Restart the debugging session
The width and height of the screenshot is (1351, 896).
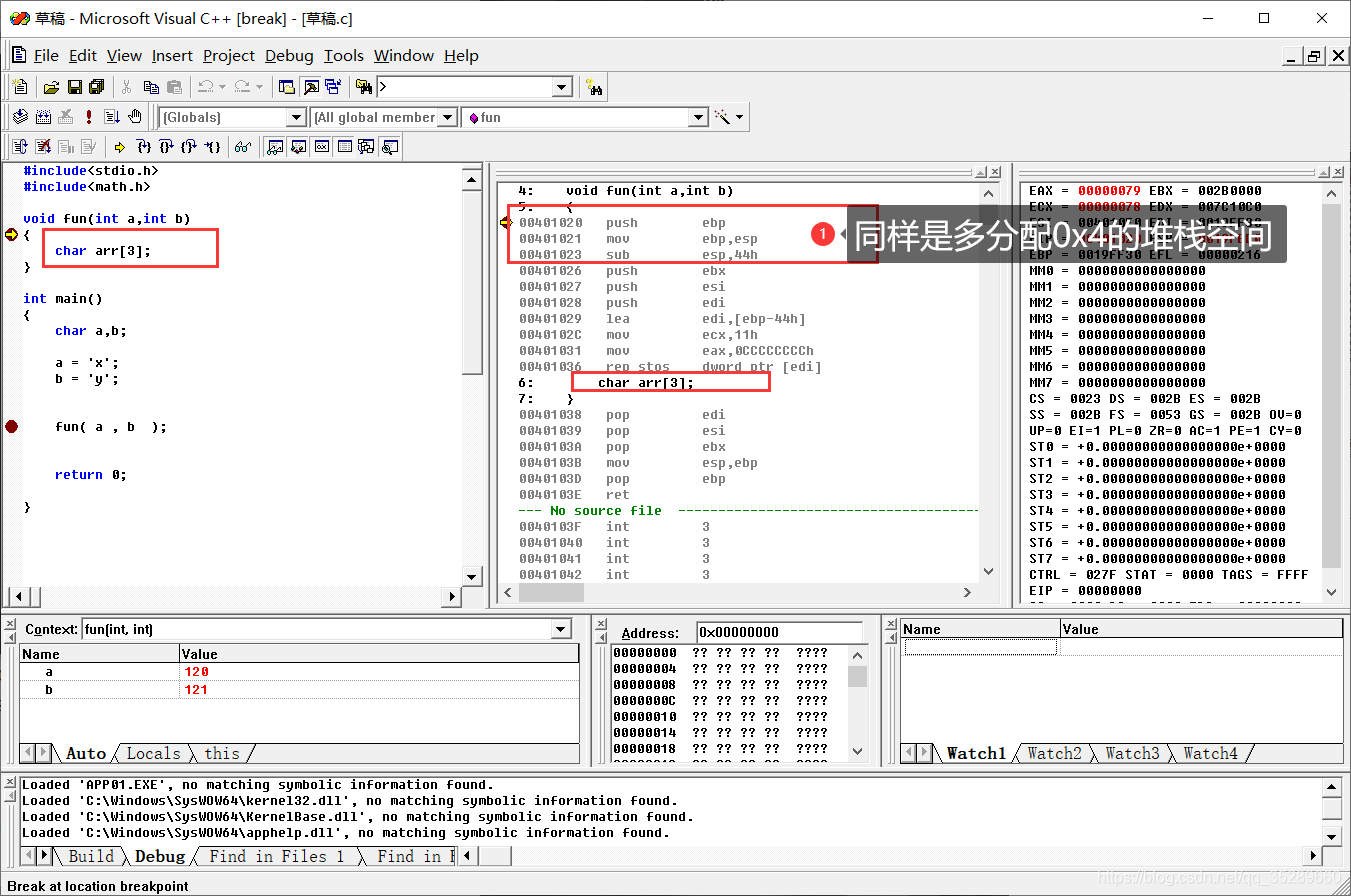[19, 147]
